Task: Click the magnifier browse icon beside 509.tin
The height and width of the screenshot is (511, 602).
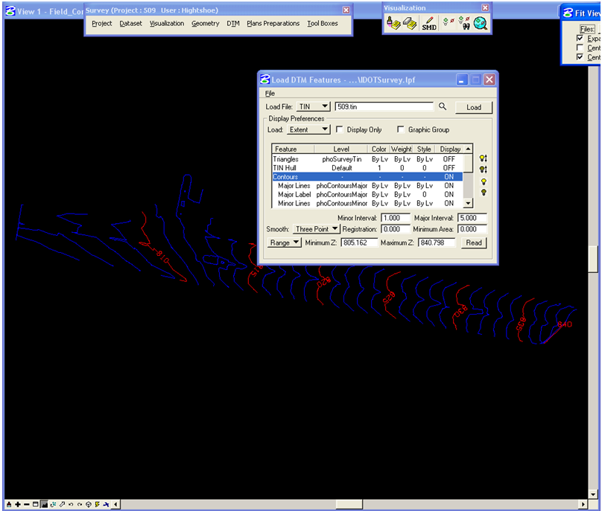Action: (443, 106)
